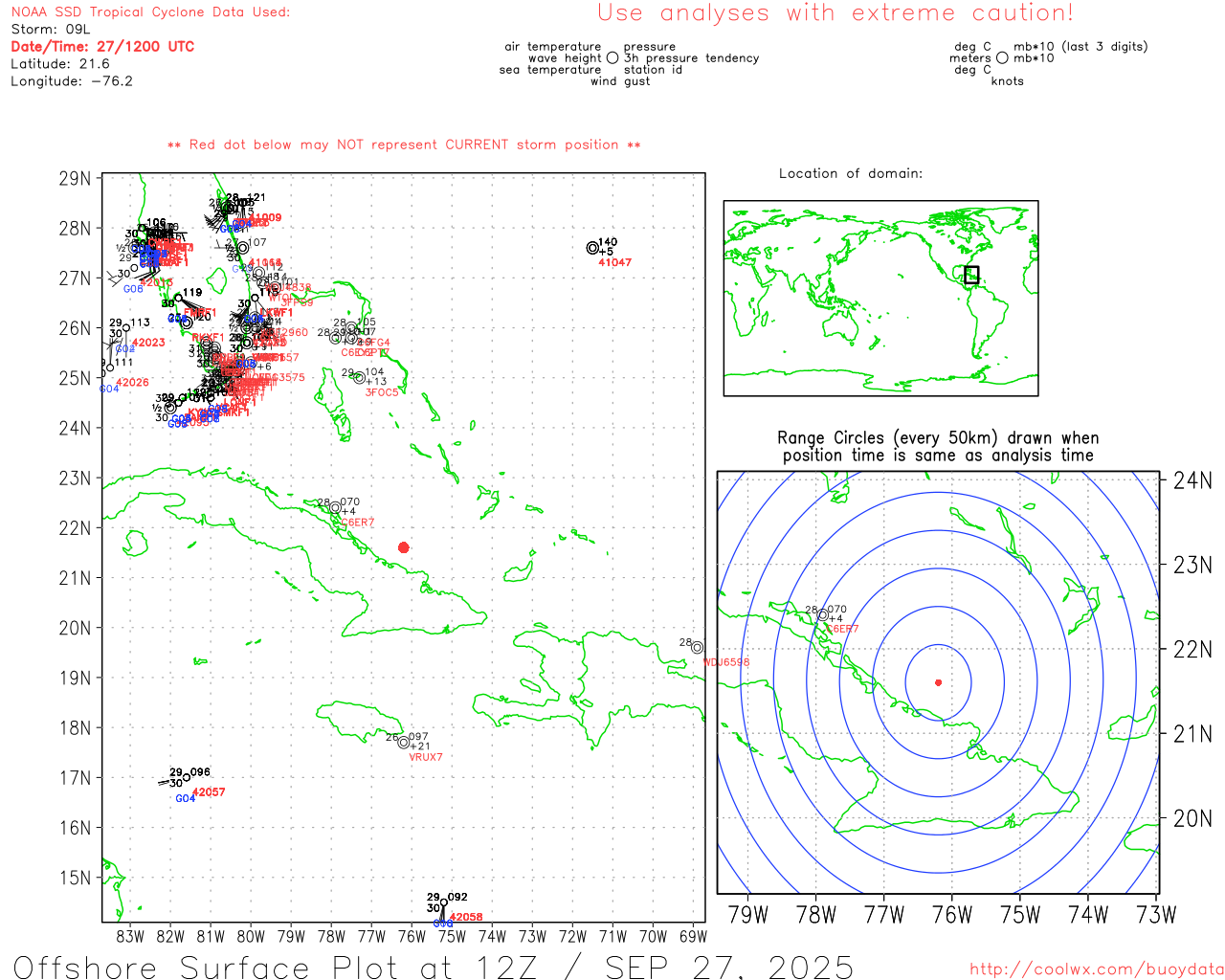Click the red storm center in range circles map
This screenshot has height=980, width=1225.
[x=938, y=682]
